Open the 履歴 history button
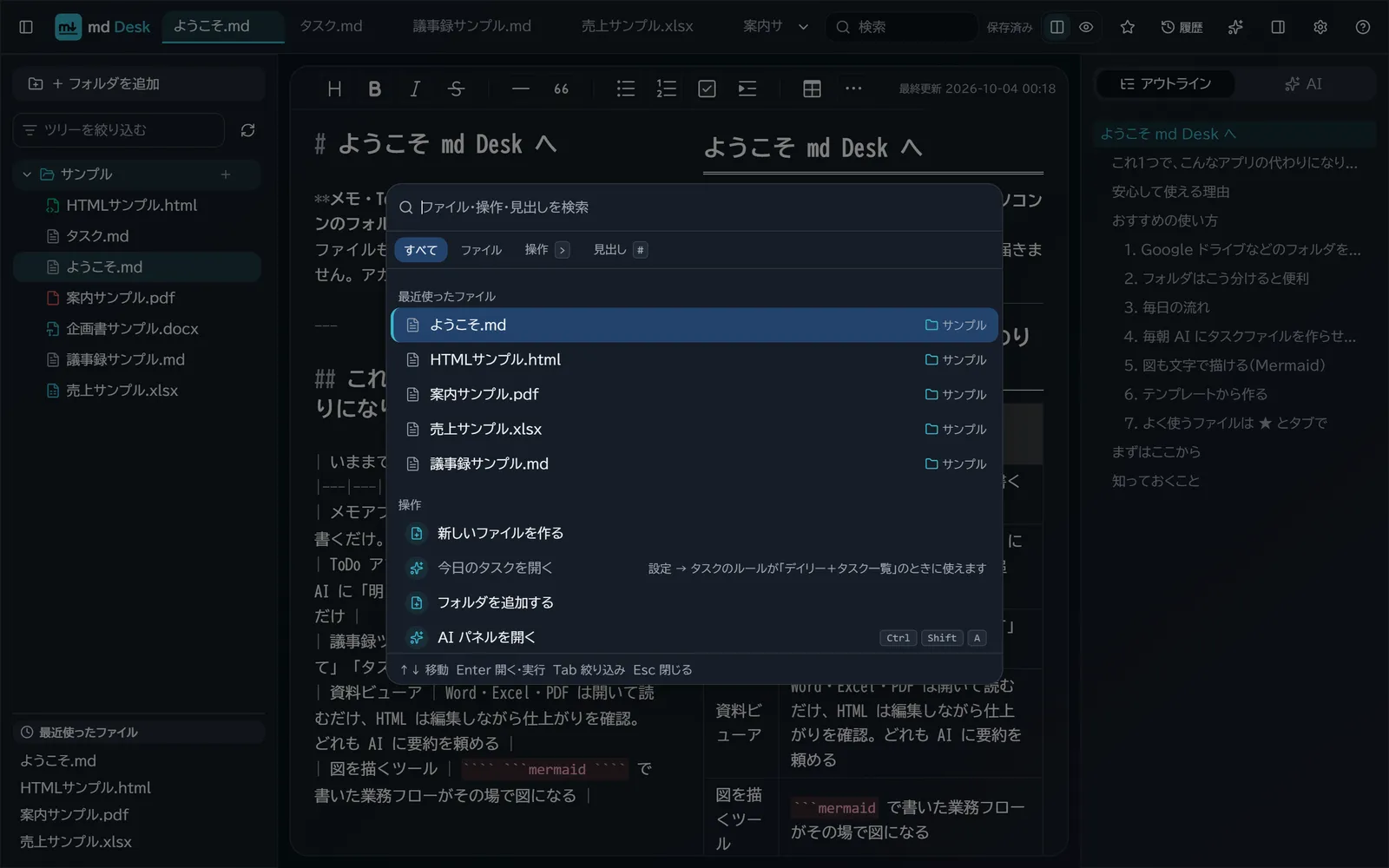The width and height of the screenshot is (1389, 868). pyautogui.click(x=1182, y=27)
